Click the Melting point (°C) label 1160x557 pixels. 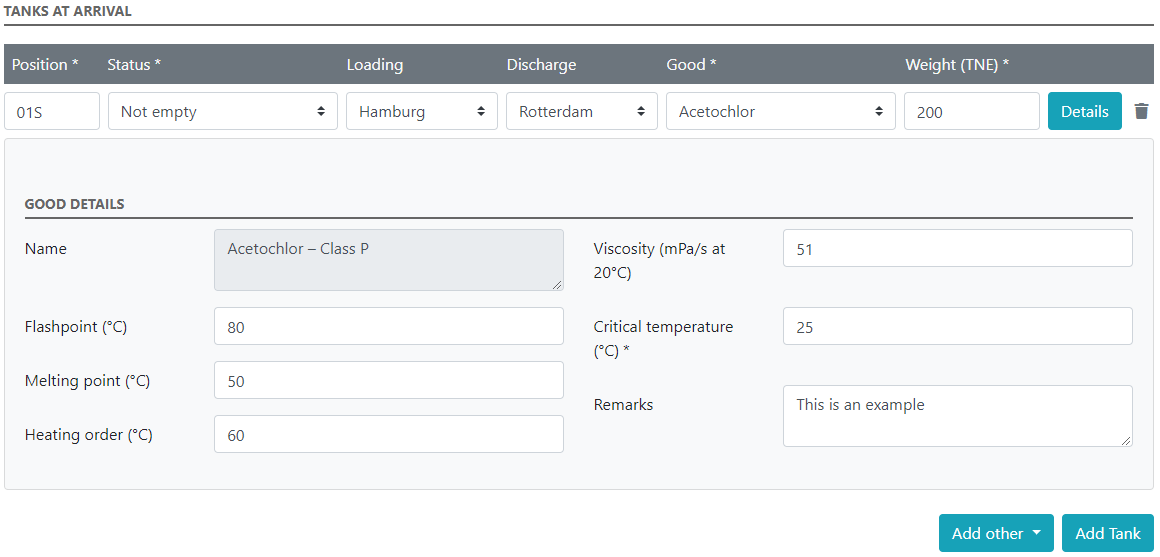click(87, 381)
